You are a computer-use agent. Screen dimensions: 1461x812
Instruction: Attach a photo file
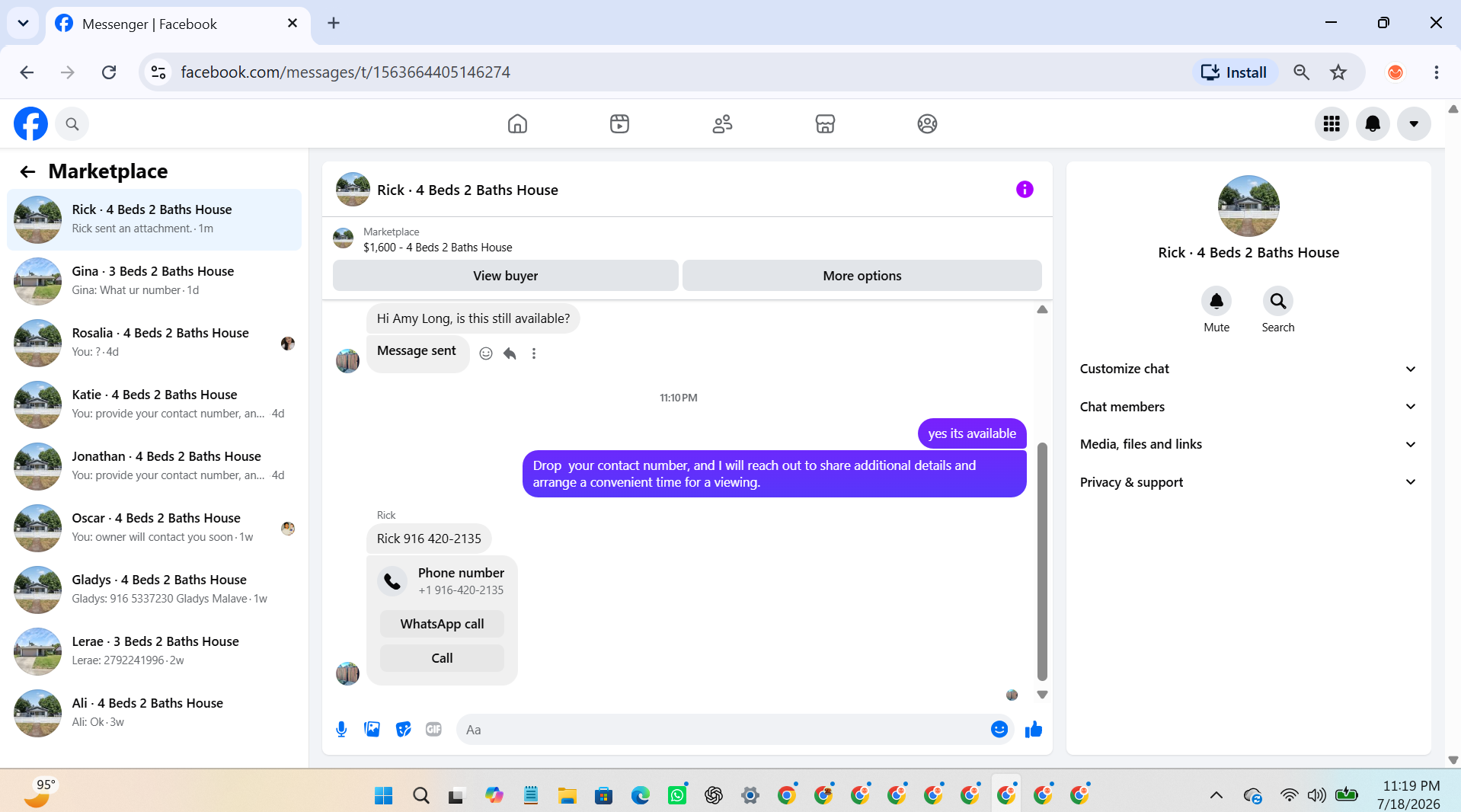(x=372, y=730)
